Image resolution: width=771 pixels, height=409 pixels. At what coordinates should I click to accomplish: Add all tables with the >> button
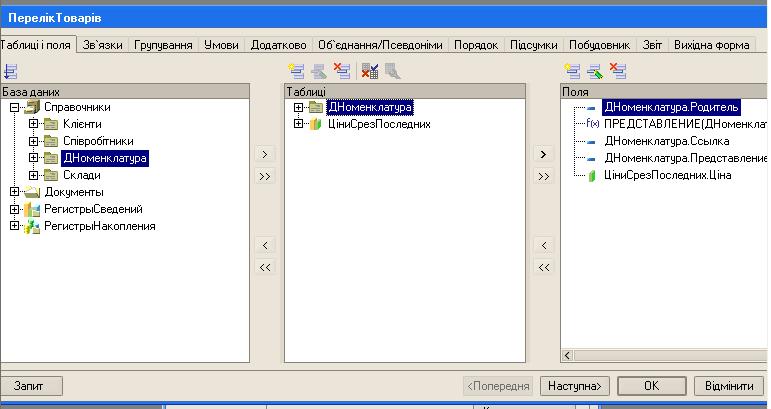point(265,176)
